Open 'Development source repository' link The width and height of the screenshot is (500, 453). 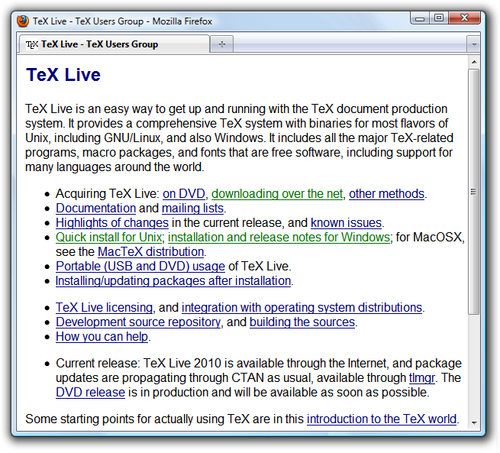click(x=138, y=322)
